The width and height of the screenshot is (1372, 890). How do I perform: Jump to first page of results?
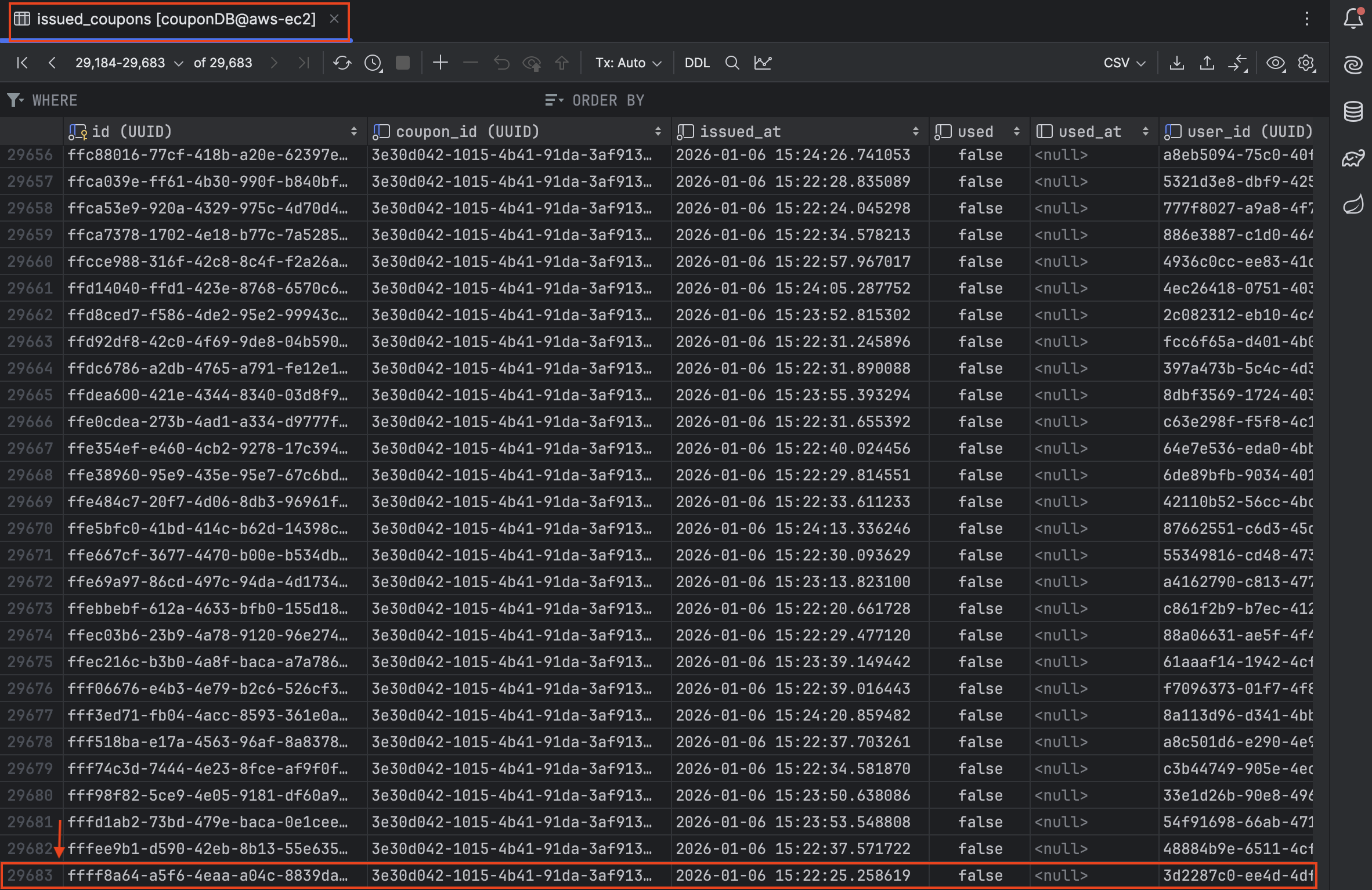[x=22, y=63]
